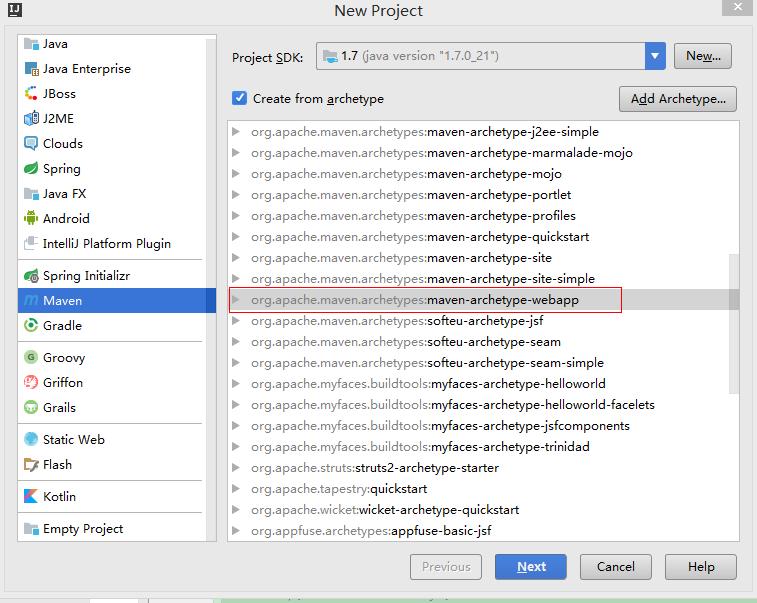The width and height of the screenshot is (757, 603).
Task: Click the Android robot icon
Action: click(31, 218)
